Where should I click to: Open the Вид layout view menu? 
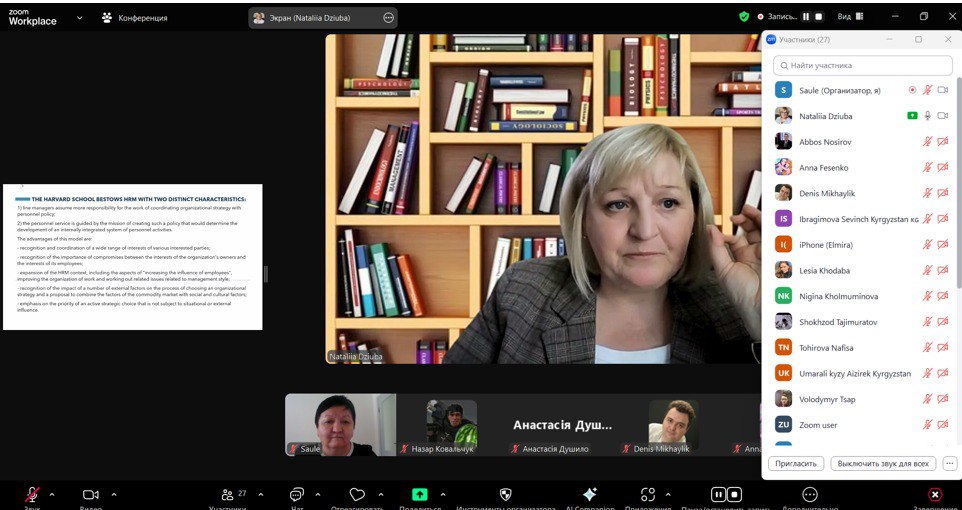(850, 17)
